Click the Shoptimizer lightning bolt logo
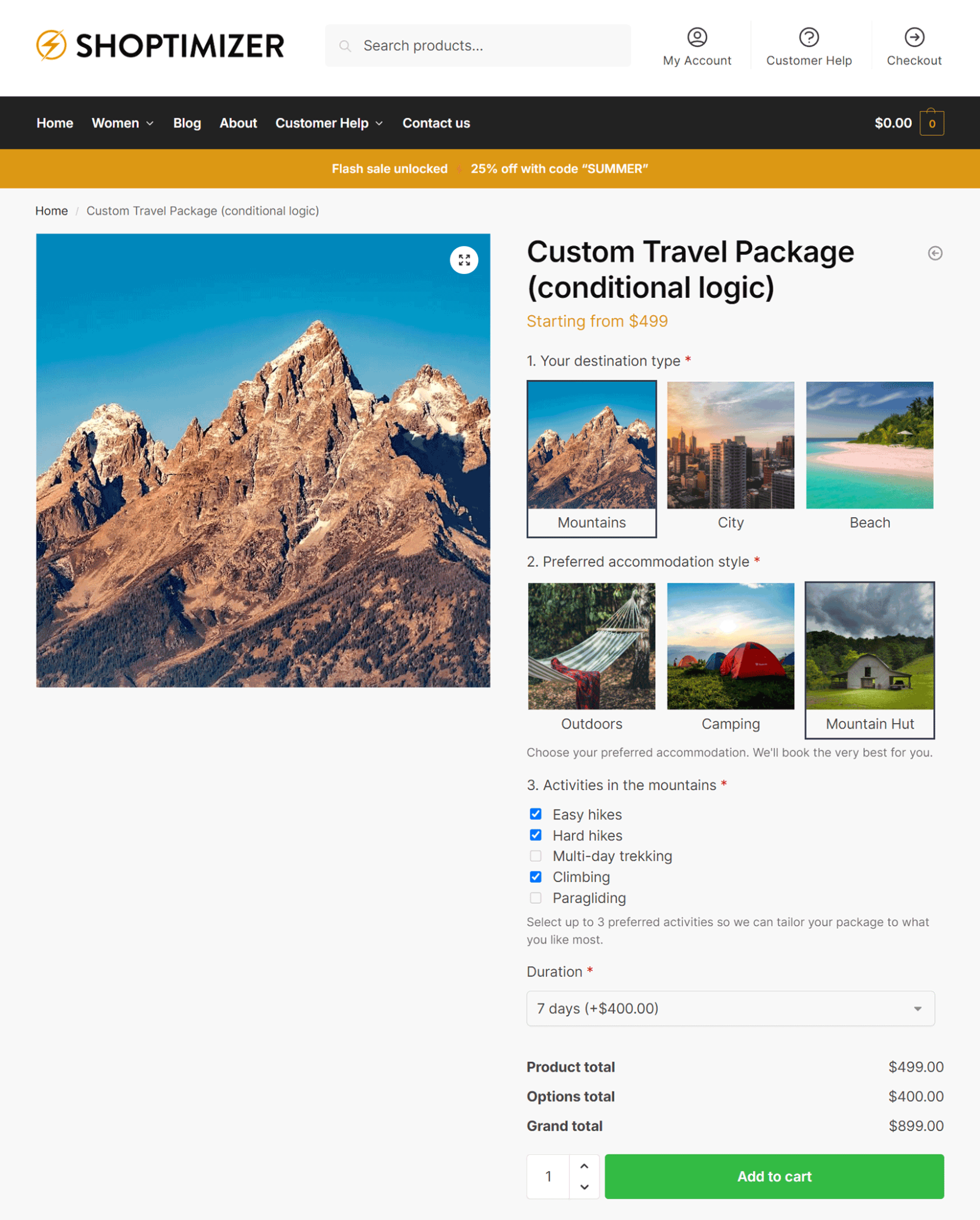Image resolution: width=980 pixels, height=1220 pixels. click(x=51, y=44)
